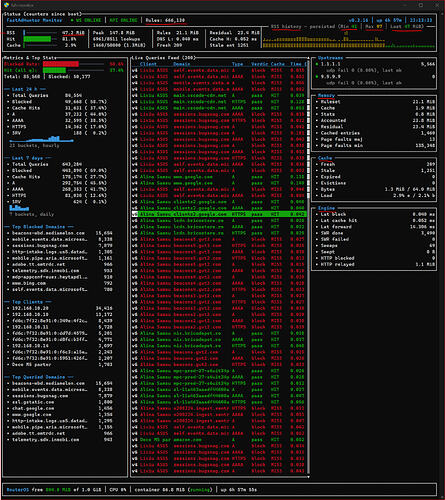Viewport: 445px width, 500px height.
Task: Click the green dot next to upstream 9.9.9.9
Action: tap(317, 77)
